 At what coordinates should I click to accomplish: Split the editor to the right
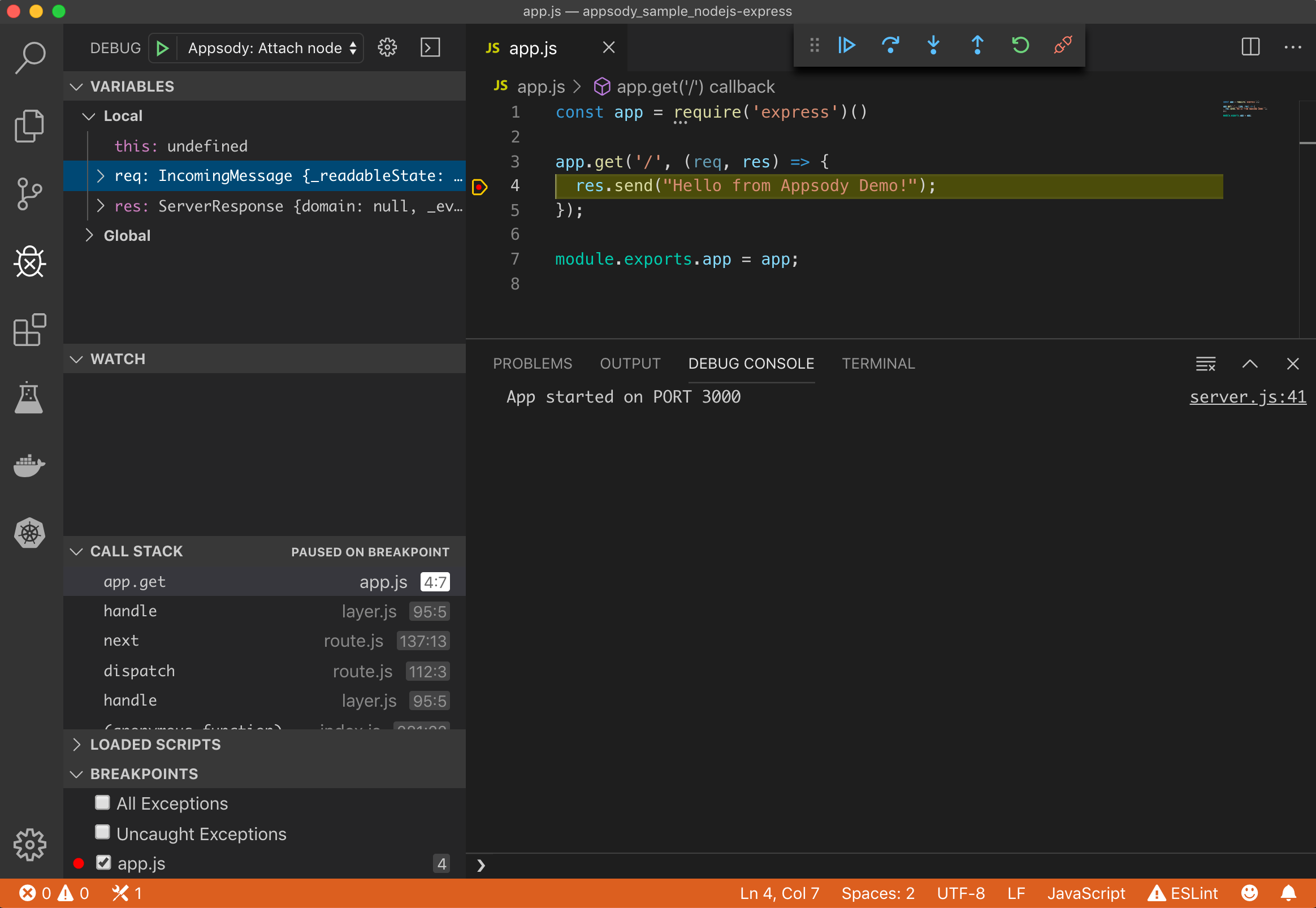[x=1250, y=47]
